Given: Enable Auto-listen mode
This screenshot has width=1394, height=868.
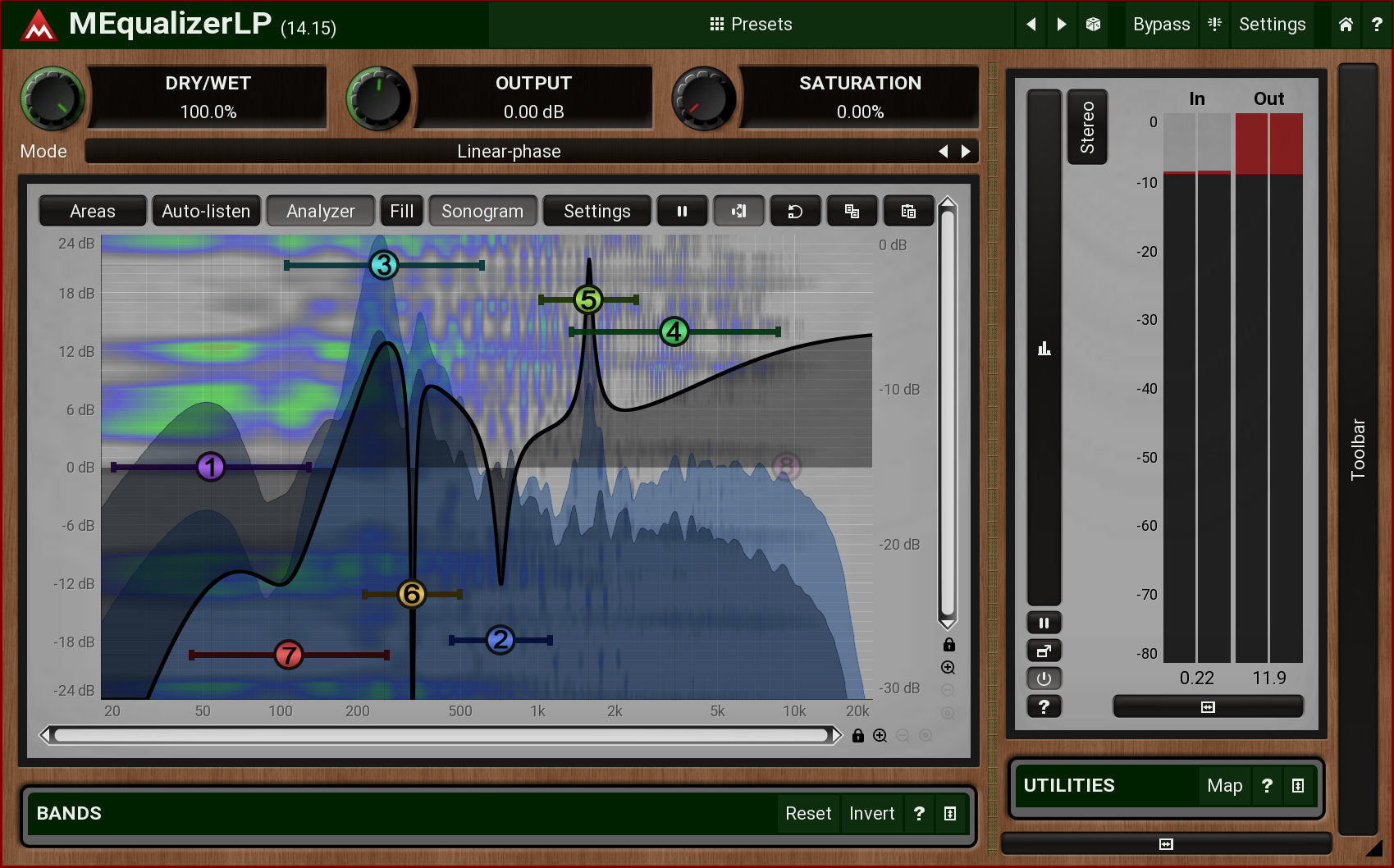Looking at the screenshot, I should (x=206, y=212).
